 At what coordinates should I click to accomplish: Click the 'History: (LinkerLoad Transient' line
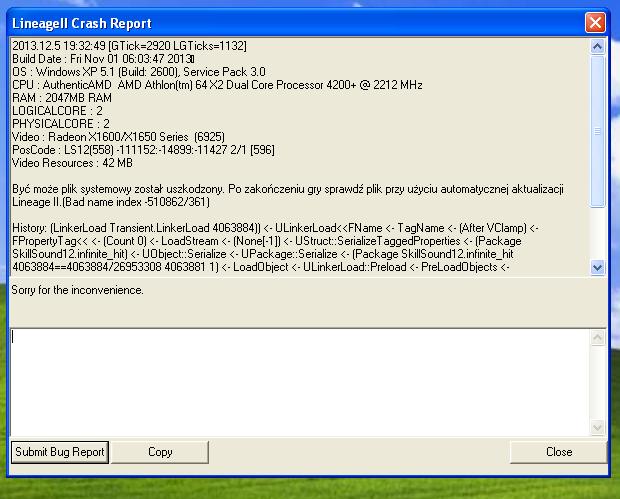275,228
